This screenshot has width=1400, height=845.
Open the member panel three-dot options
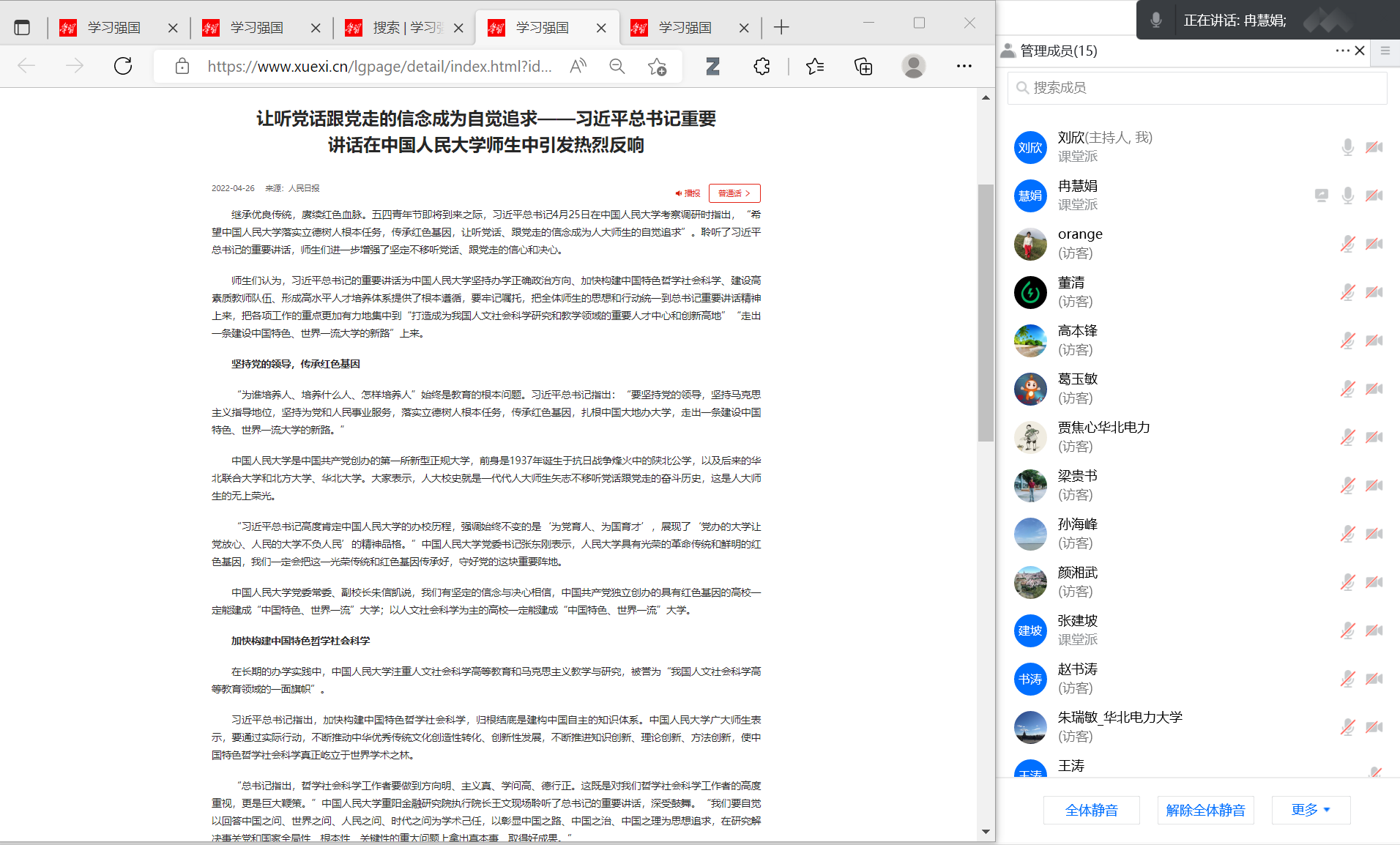1341,51
